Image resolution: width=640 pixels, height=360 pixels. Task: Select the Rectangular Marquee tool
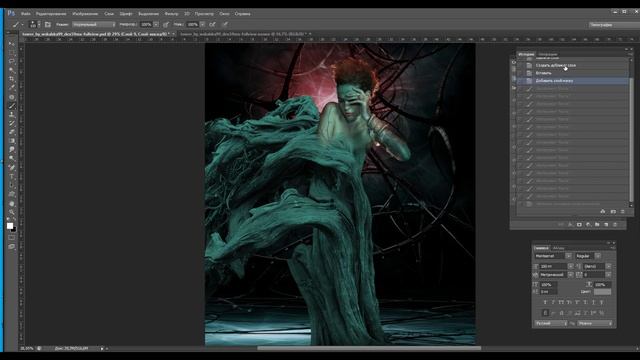pyautogui.click(x=12, y=52)
